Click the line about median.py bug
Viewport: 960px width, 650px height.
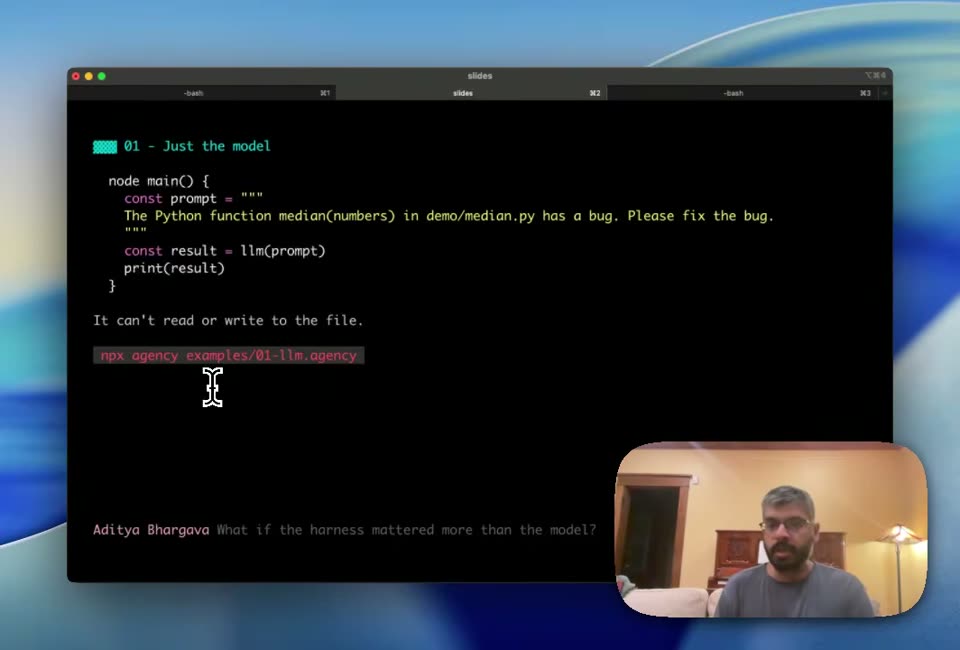pos(449,216)
